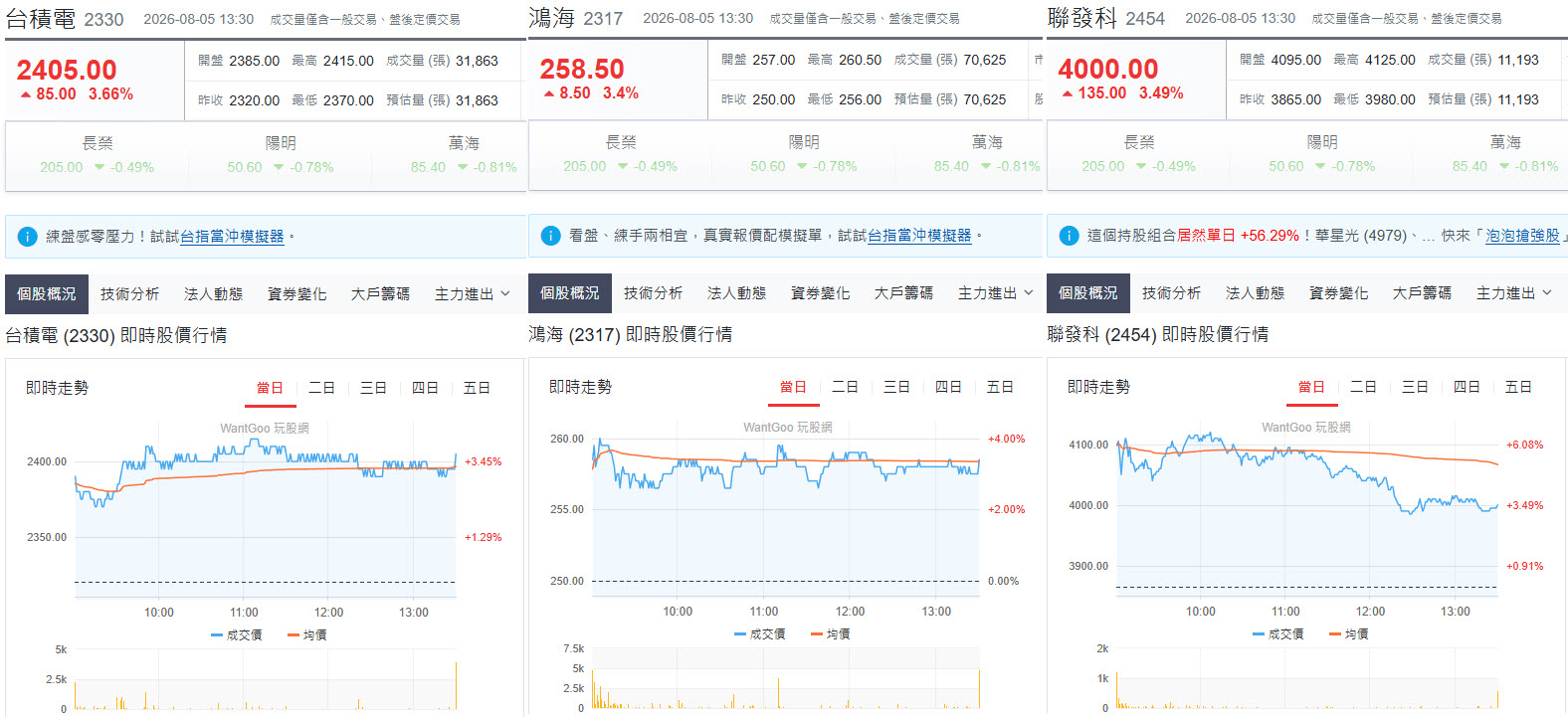Open 技術分析 tab in the 鴻海 panel
Image resolution: width=1568 pixels, height=717 pixels.
(654, 293)
